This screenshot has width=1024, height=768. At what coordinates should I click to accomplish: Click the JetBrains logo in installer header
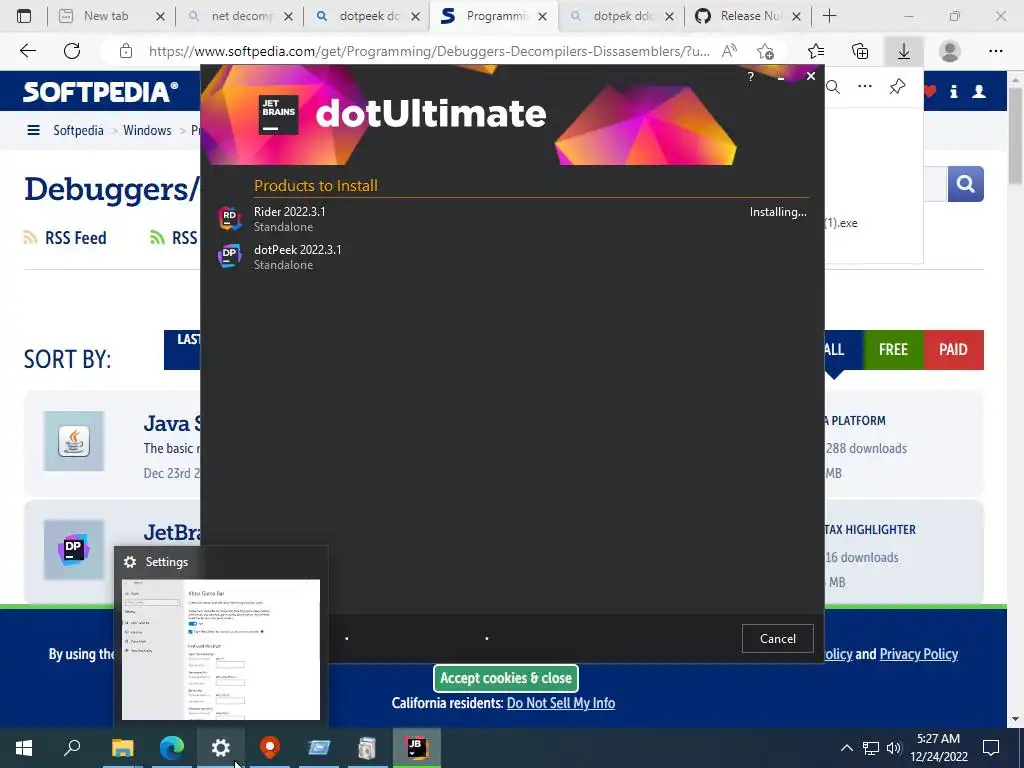278,114
